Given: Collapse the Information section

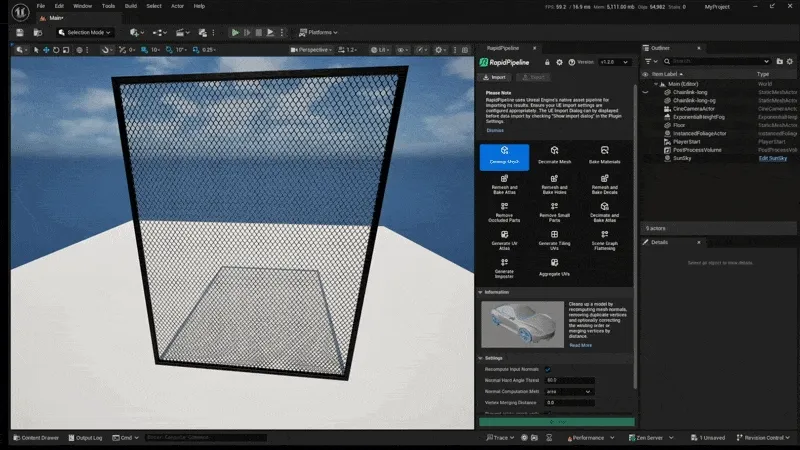Looking at the screenshot, I should tap(480, 292).
